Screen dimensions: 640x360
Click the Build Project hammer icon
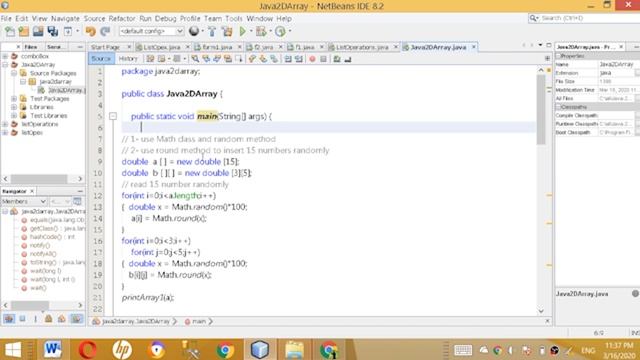(212, 31)
